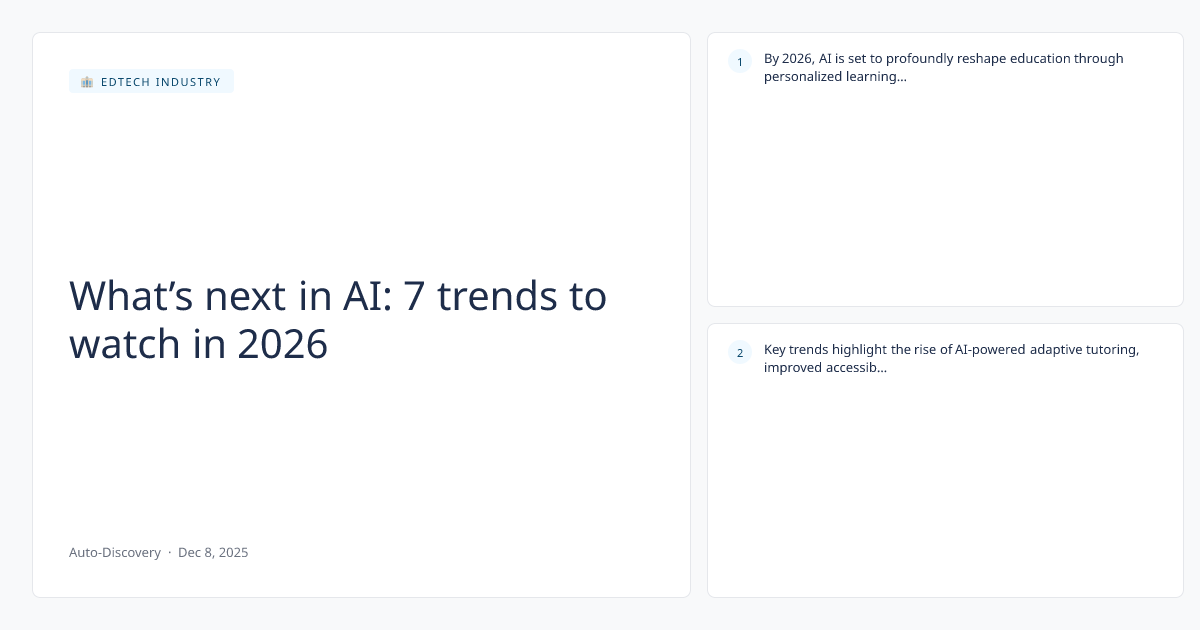Expand truncated 'personalized learning…' text
This screenshot has width=1200, height=630.
coord(835,76)
